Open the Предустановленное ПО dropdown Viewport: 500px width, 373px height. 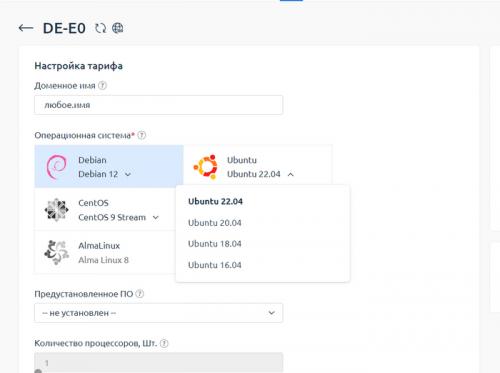click(159, 313)
